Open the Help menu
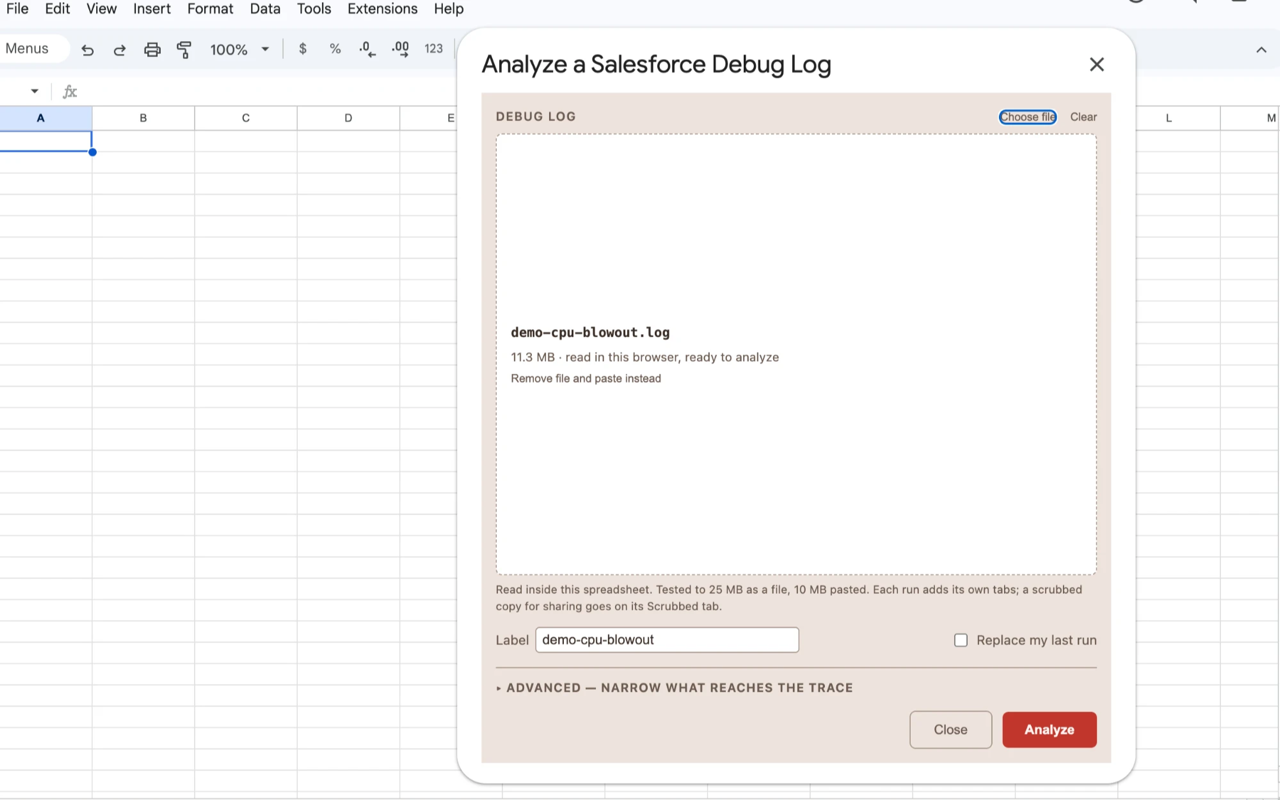This screenshot has height=800, width=1280. [449, 9]
